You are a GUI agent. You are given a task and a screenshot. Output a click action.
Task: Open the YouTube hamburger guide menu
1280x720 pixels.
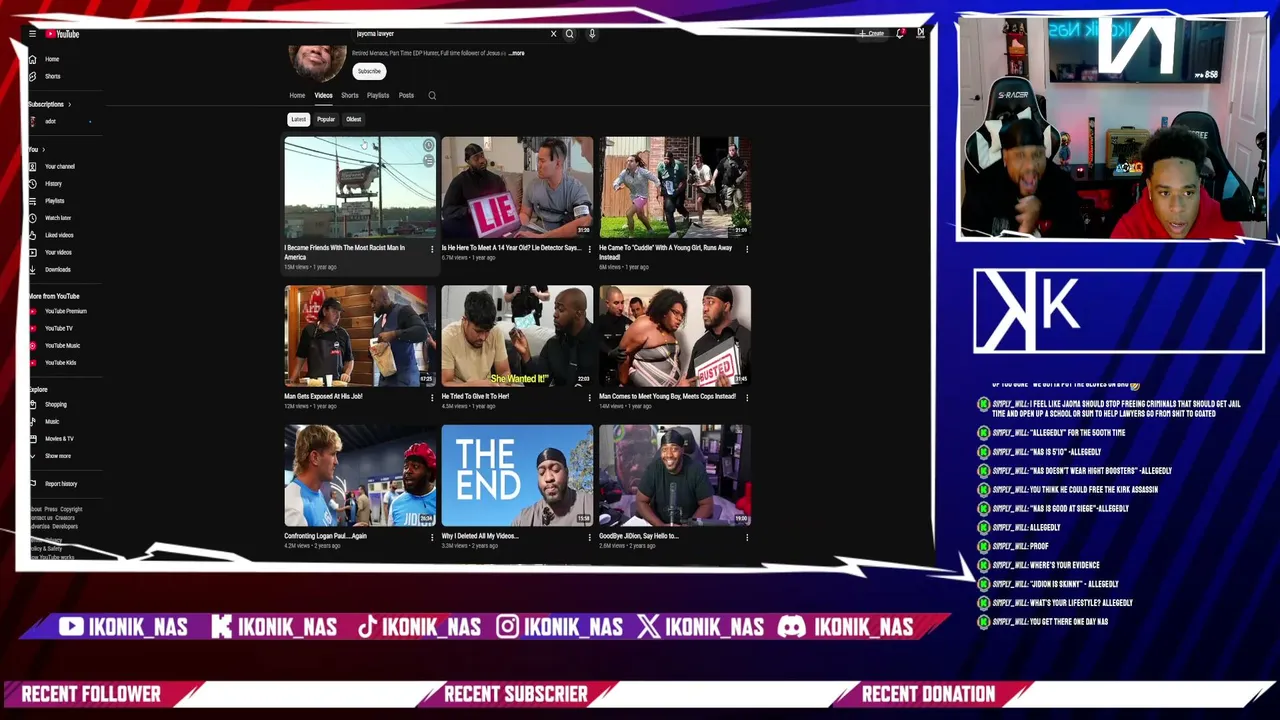[32, 34]
